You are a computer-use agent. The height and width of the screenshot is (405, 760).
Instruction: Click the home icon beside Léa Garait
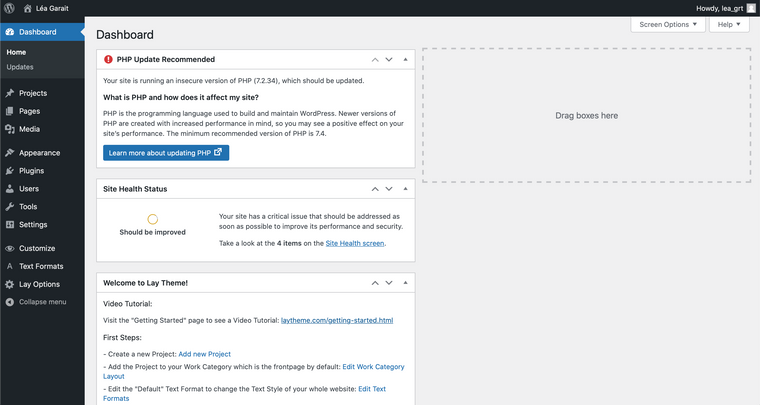(27, 8)
